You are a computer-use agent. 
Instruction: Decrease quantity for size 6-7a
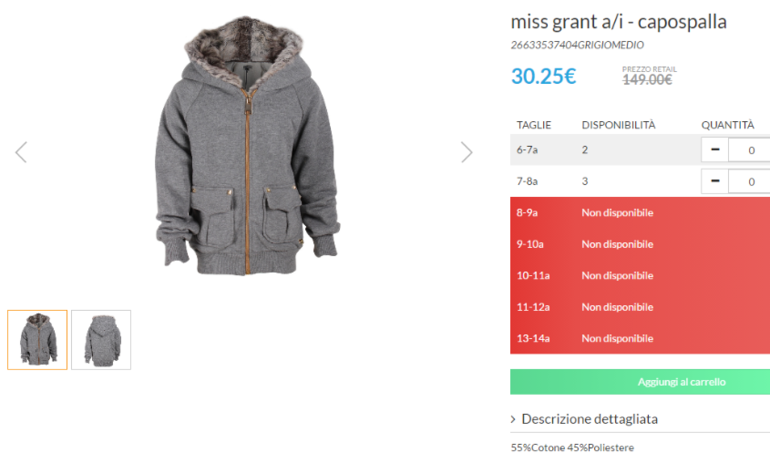click(x=715, y=150)
